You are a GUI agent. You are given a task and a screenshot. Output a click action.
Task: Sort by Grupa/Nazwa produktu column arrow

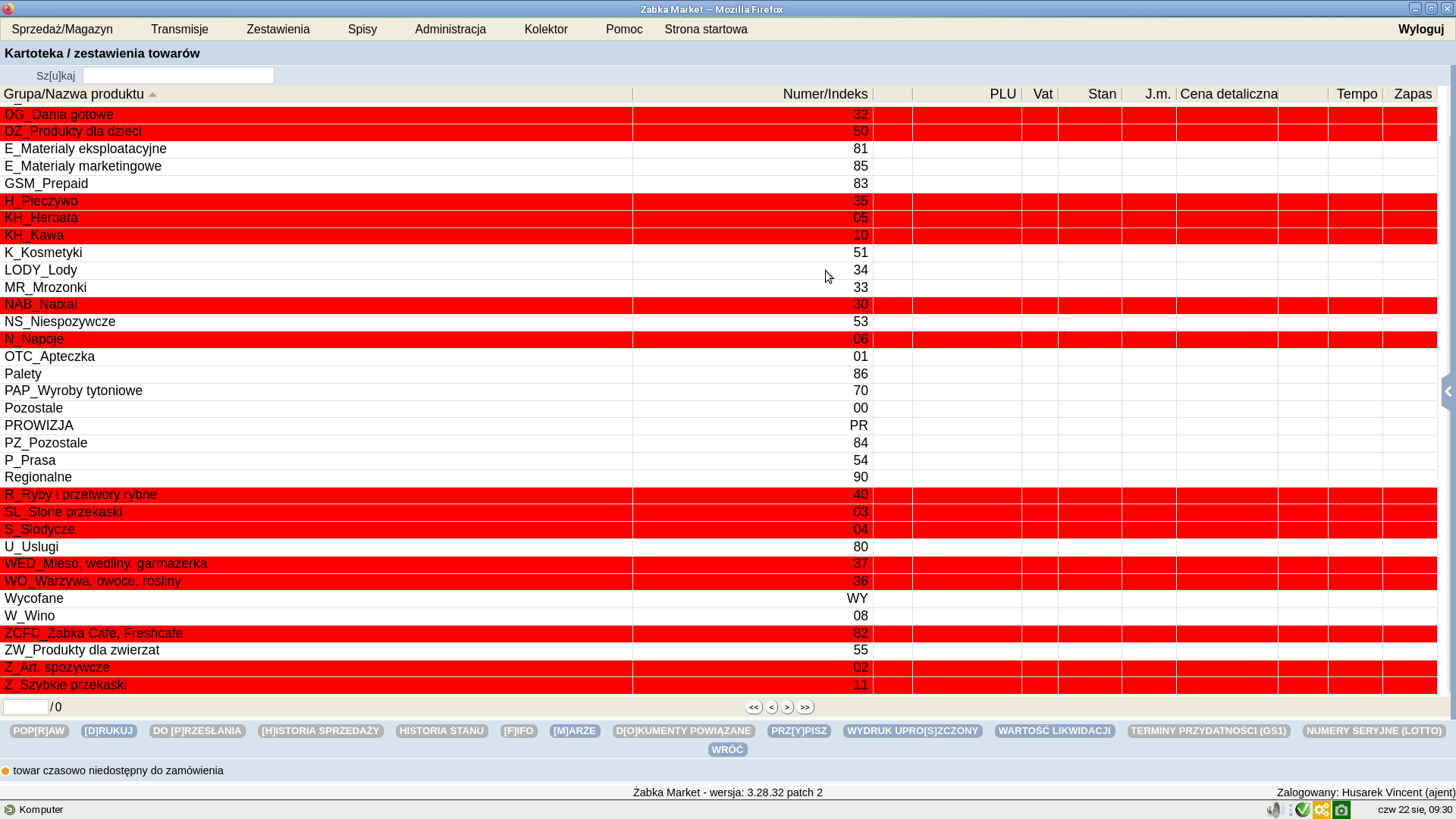point(152,95)
